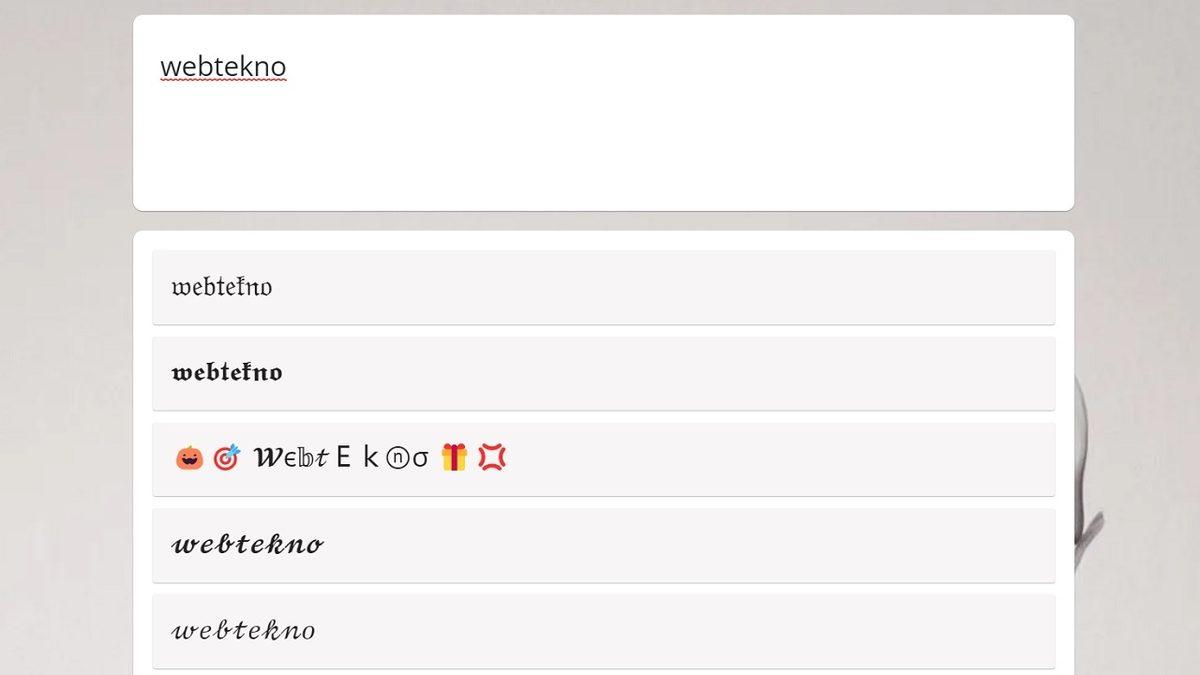Click the misspelled webtekno word in the input

tap(223, 67)
